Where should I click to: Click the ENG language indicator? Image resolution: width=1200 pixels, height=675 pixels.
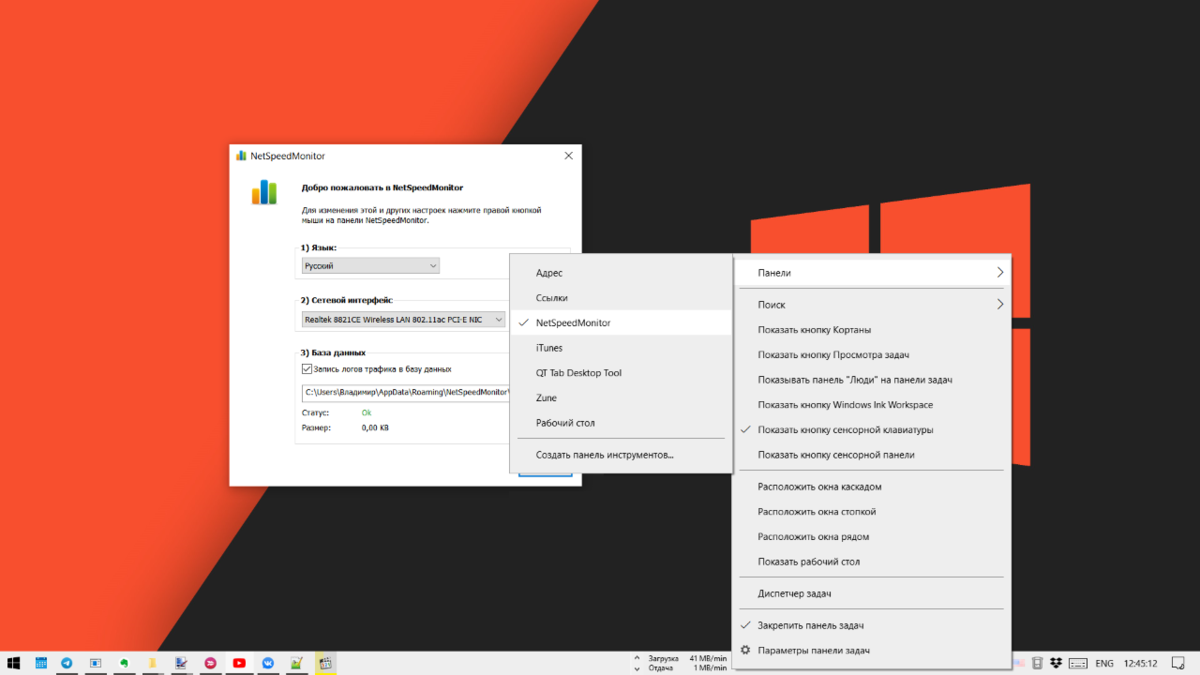pyautogui.click(x=1104, y=663)
